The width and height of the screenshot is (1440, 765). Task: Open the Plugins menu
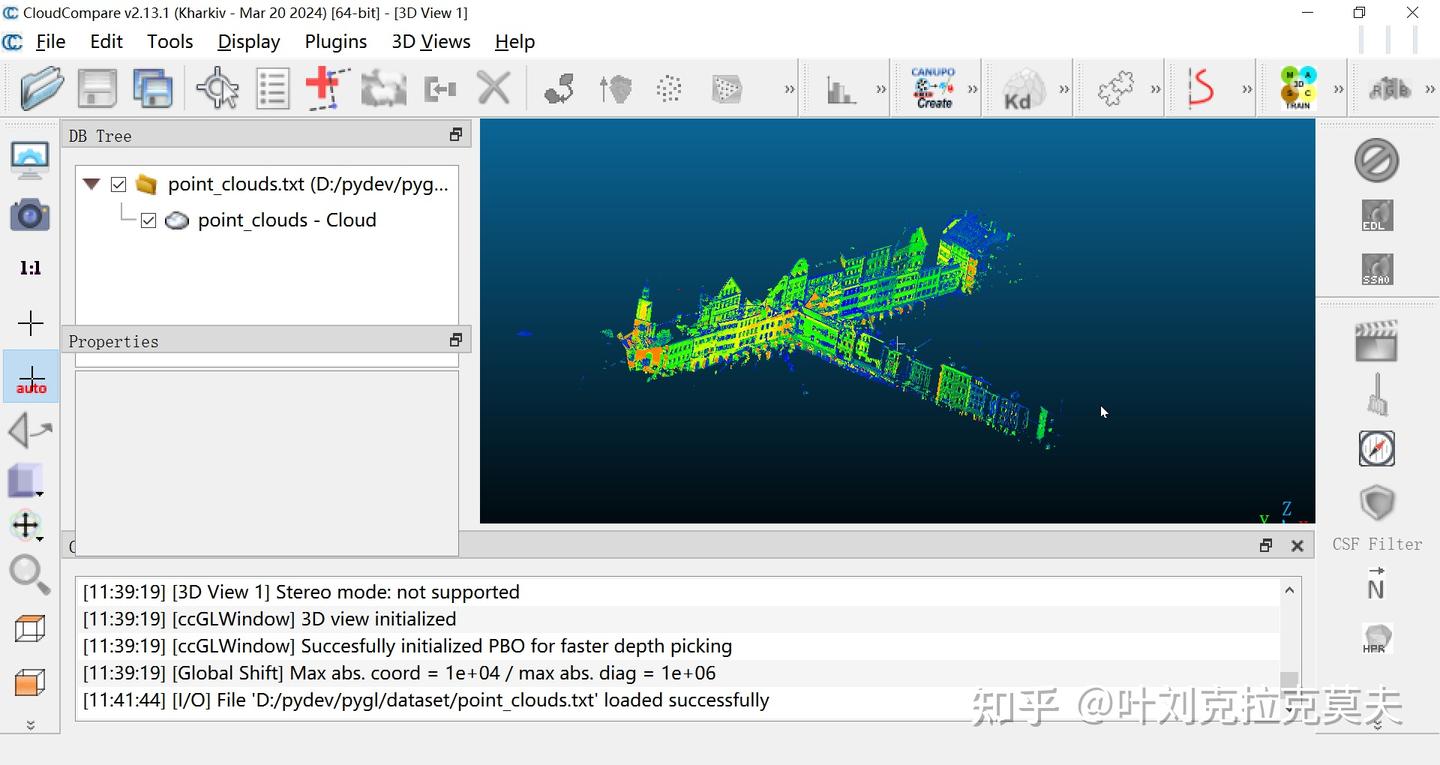335,41
